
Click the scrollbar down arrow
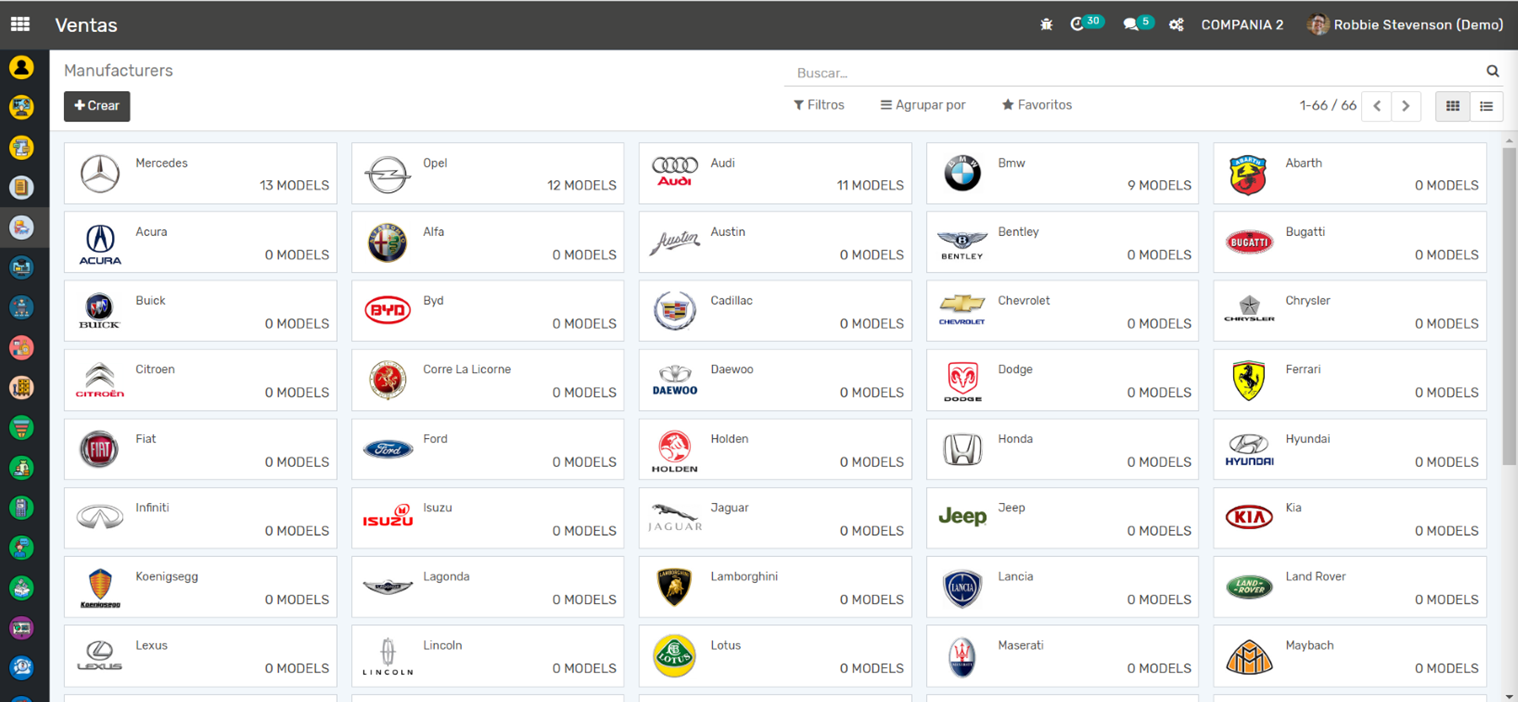[1509, 696]
